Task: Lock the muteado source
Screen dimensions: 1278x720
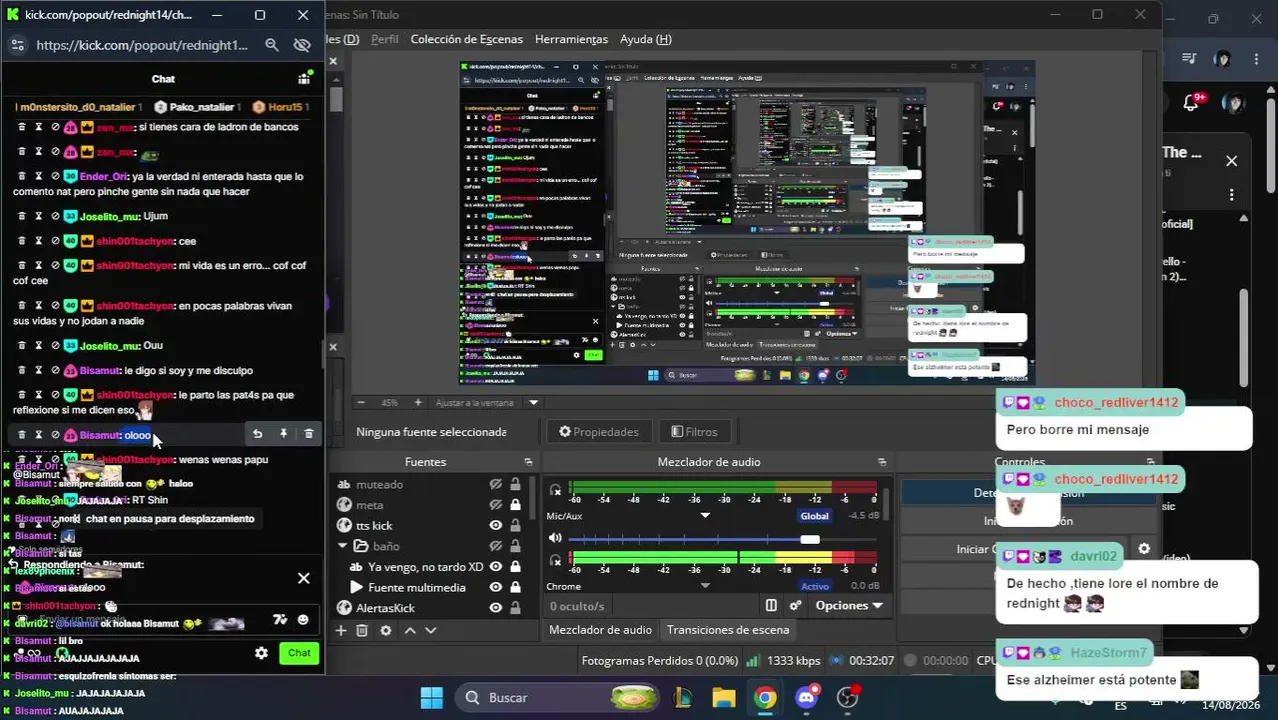Action: pyautogui.click(x=515, y=484)
